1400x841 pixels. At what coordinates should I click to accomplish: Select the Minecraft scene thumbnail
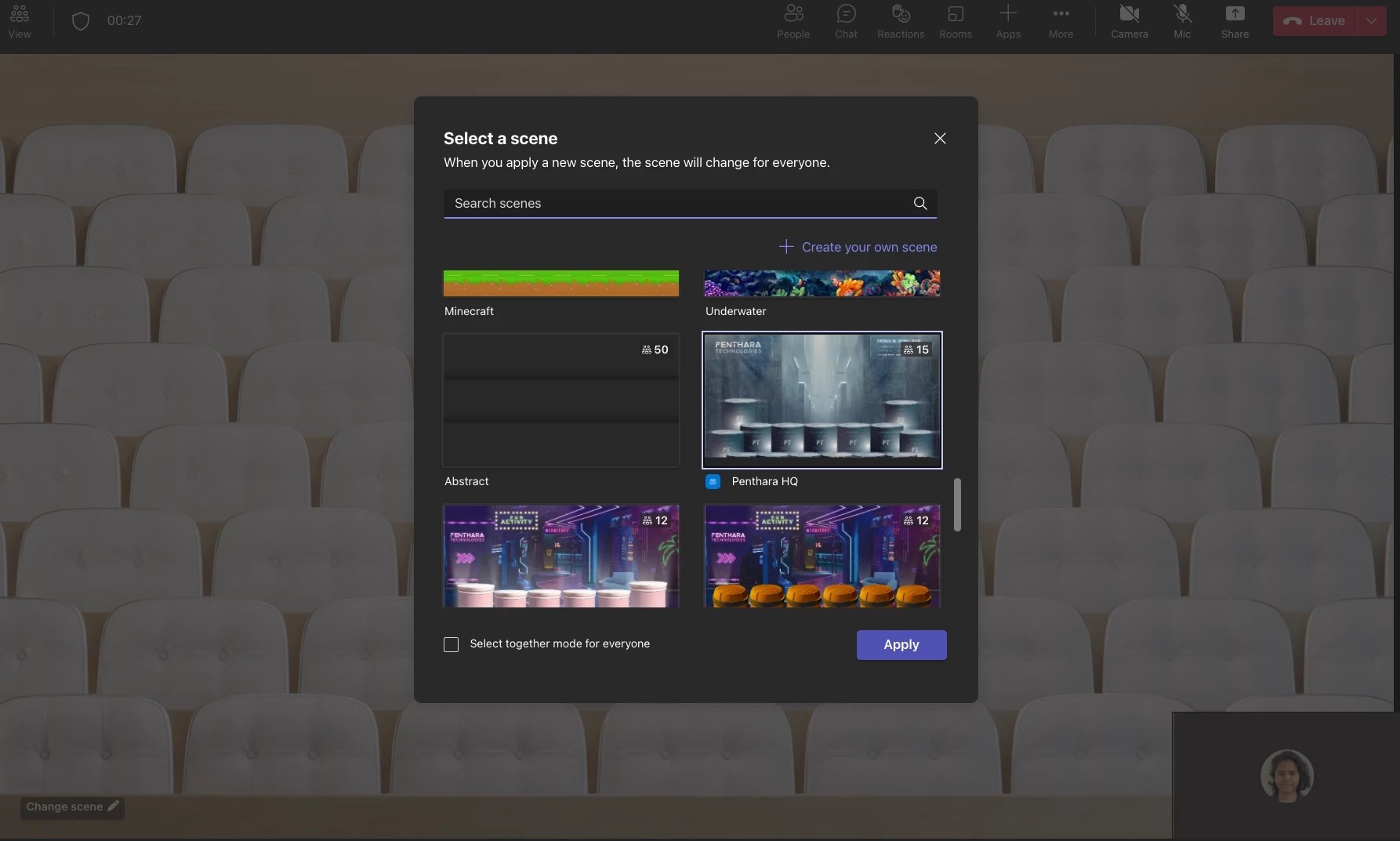coord(560,283)
